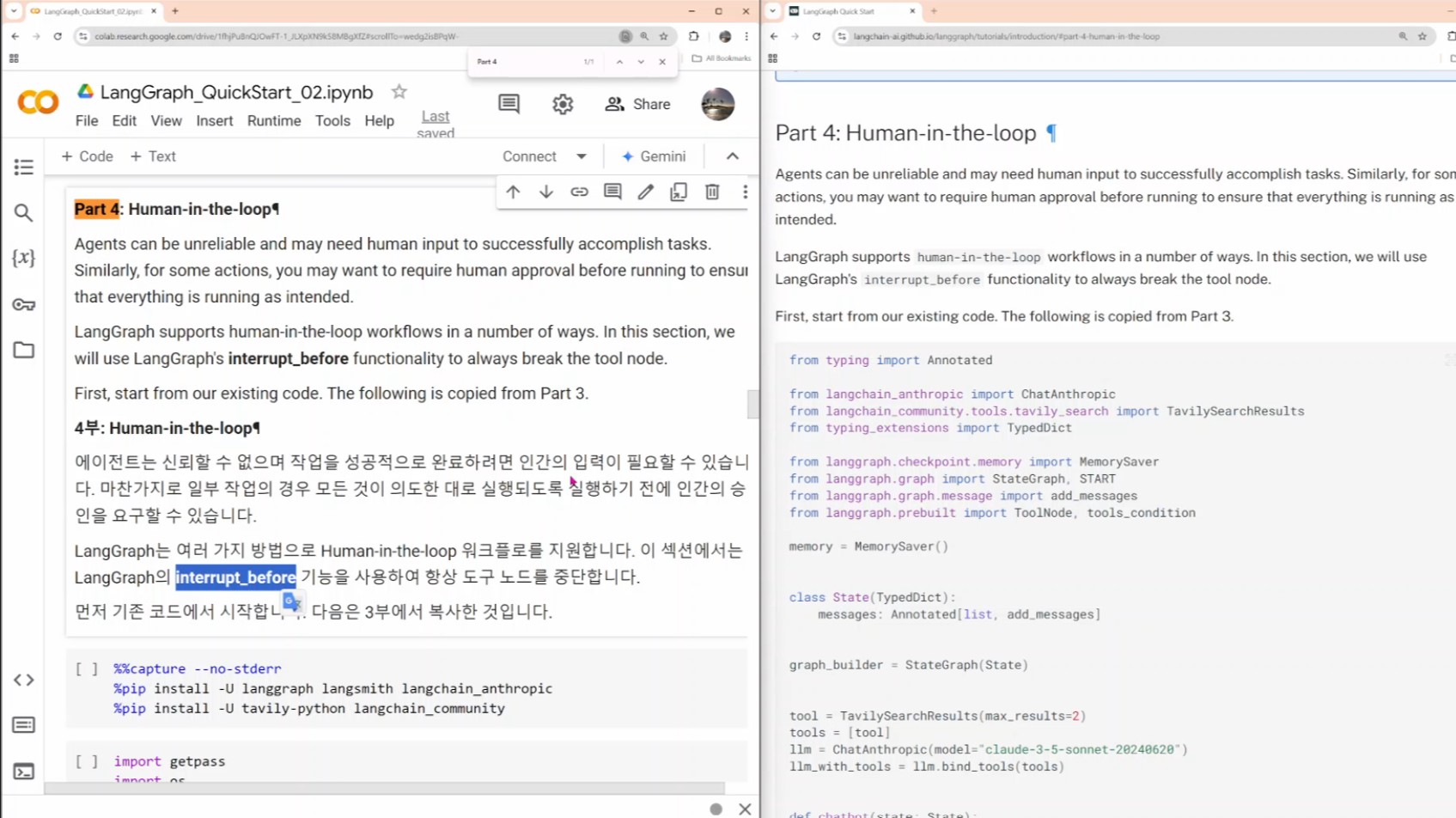Go to previous find match

point(619,62)
